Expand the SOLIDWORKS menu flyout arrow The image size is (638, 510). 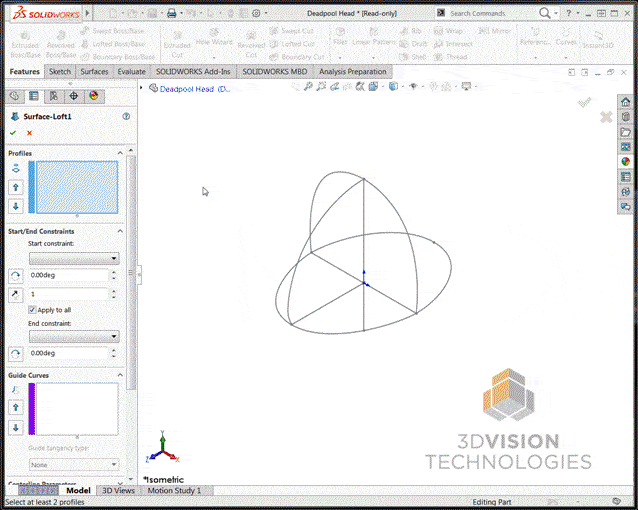tap(87, 14)
